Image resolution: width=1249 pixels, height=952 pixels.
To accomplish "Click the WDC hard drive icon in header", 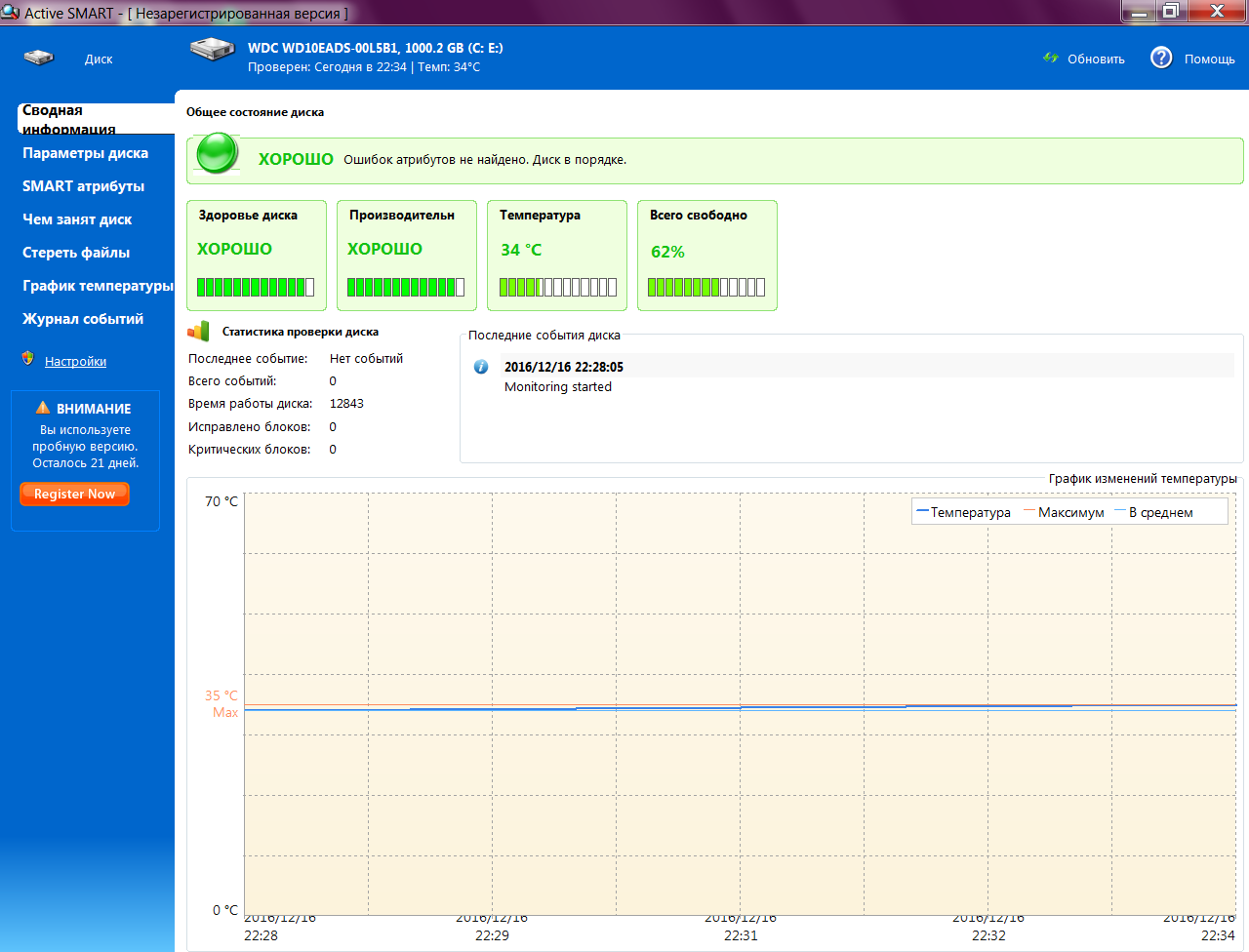I will click(212, 50).
